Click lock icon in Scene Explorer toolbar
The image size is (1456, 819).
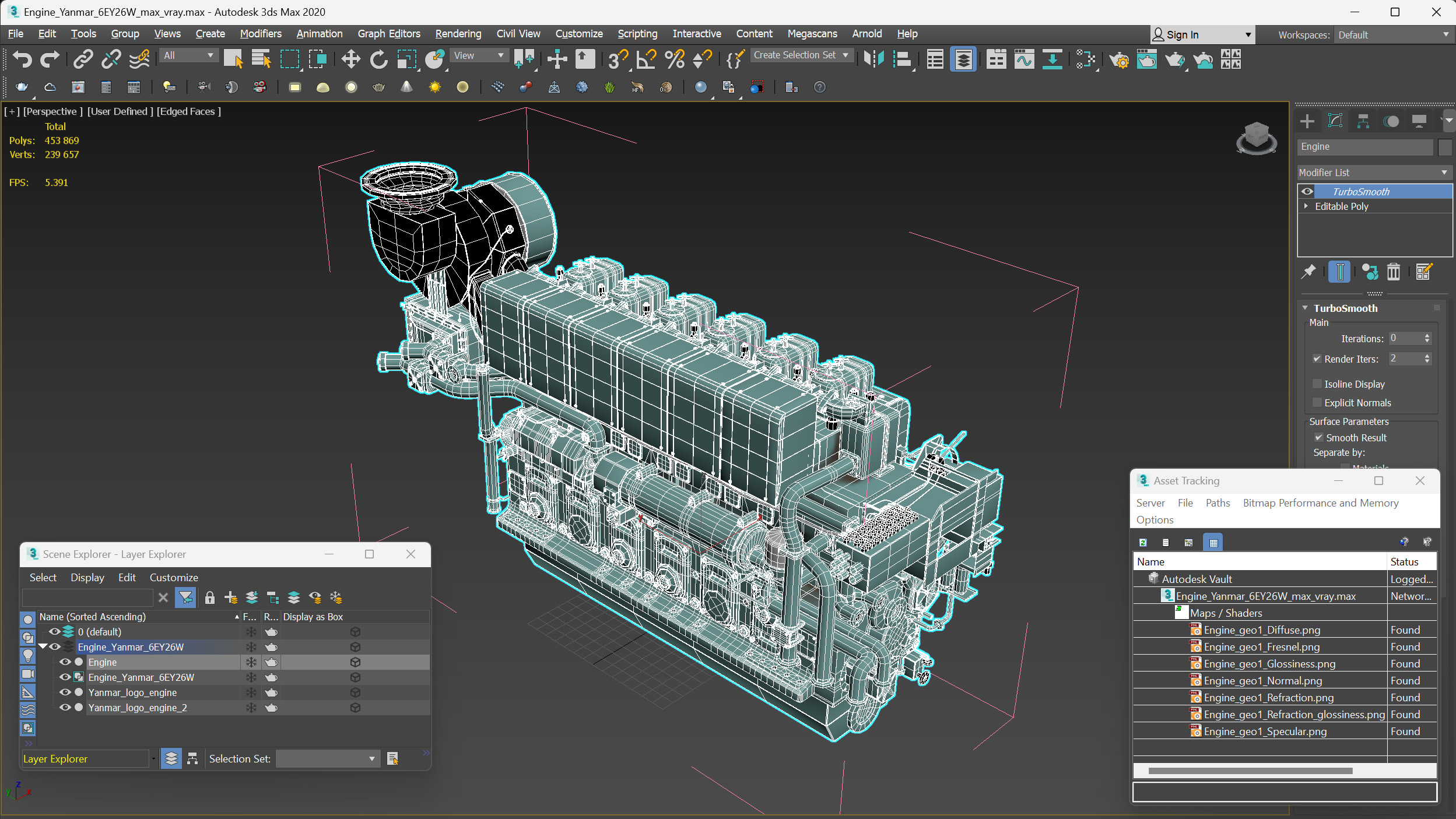(x=210, y=597)
